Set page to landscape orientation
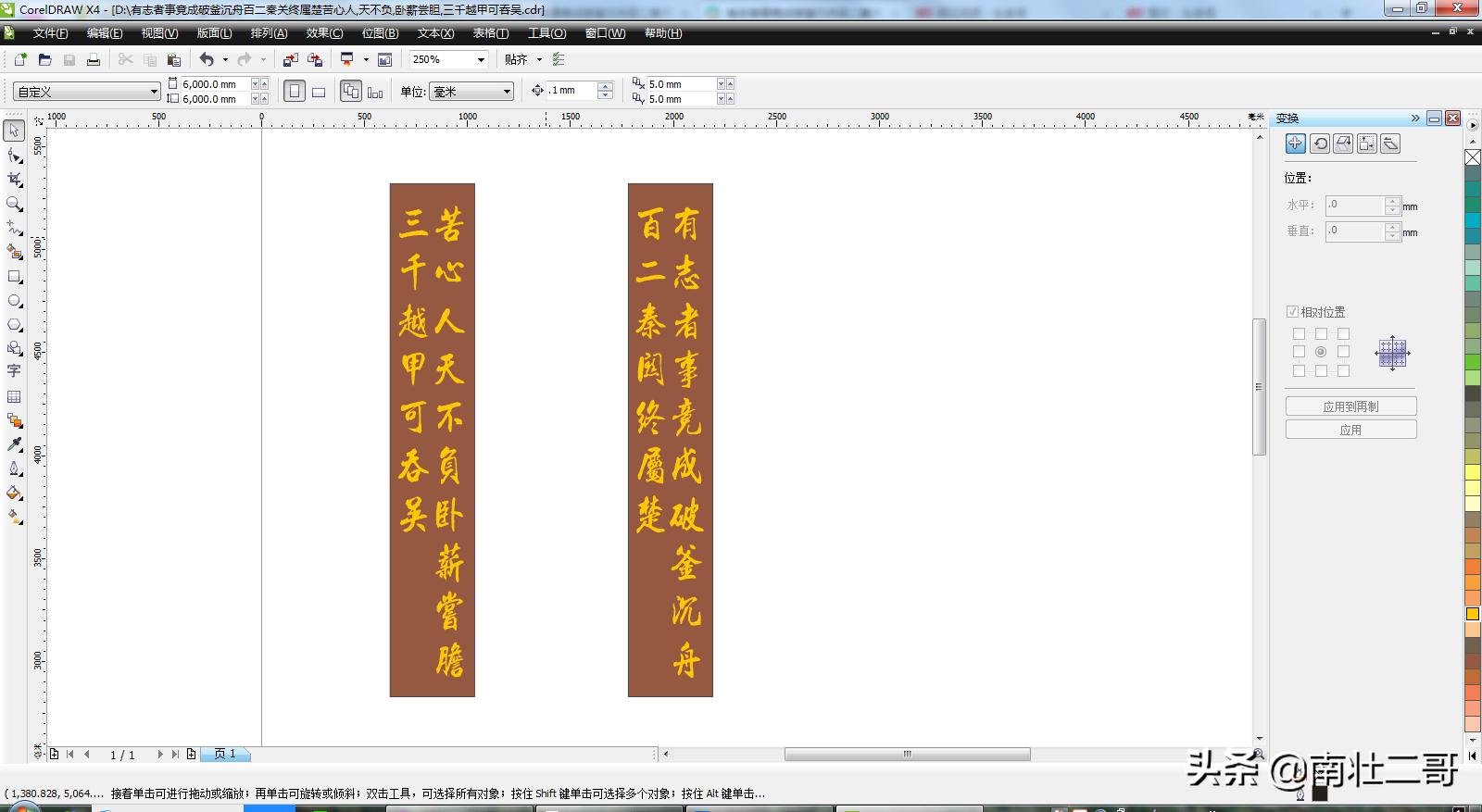This screenshot has height=812, width=1482. coord(319,91)
